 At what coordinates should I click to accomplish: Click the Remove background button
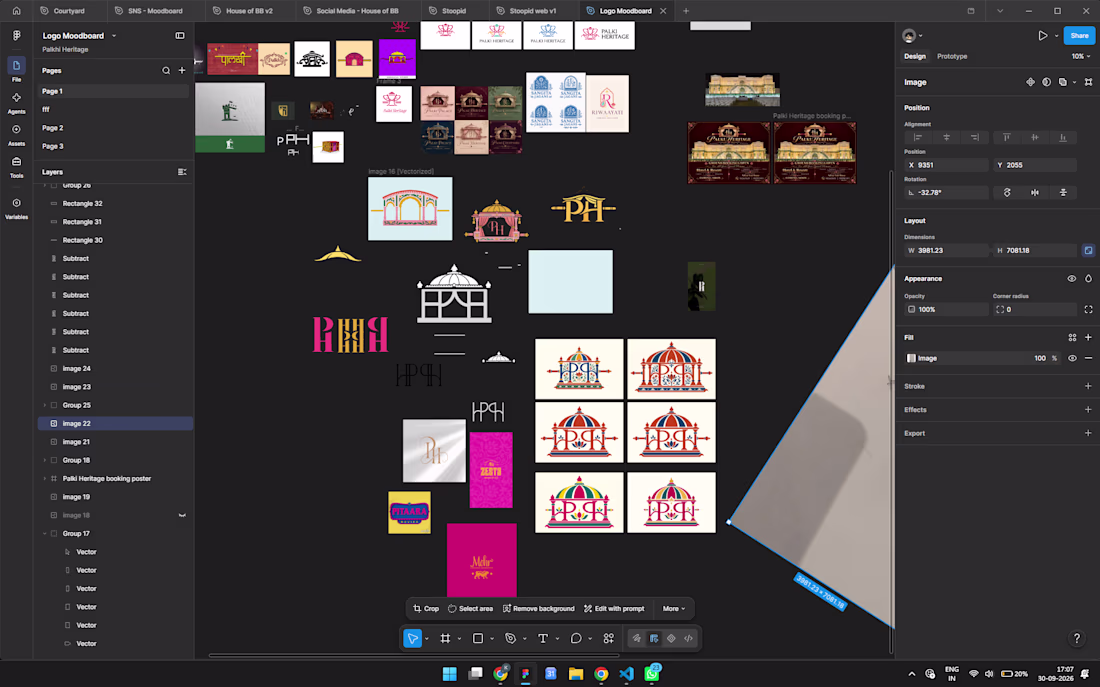539,609
